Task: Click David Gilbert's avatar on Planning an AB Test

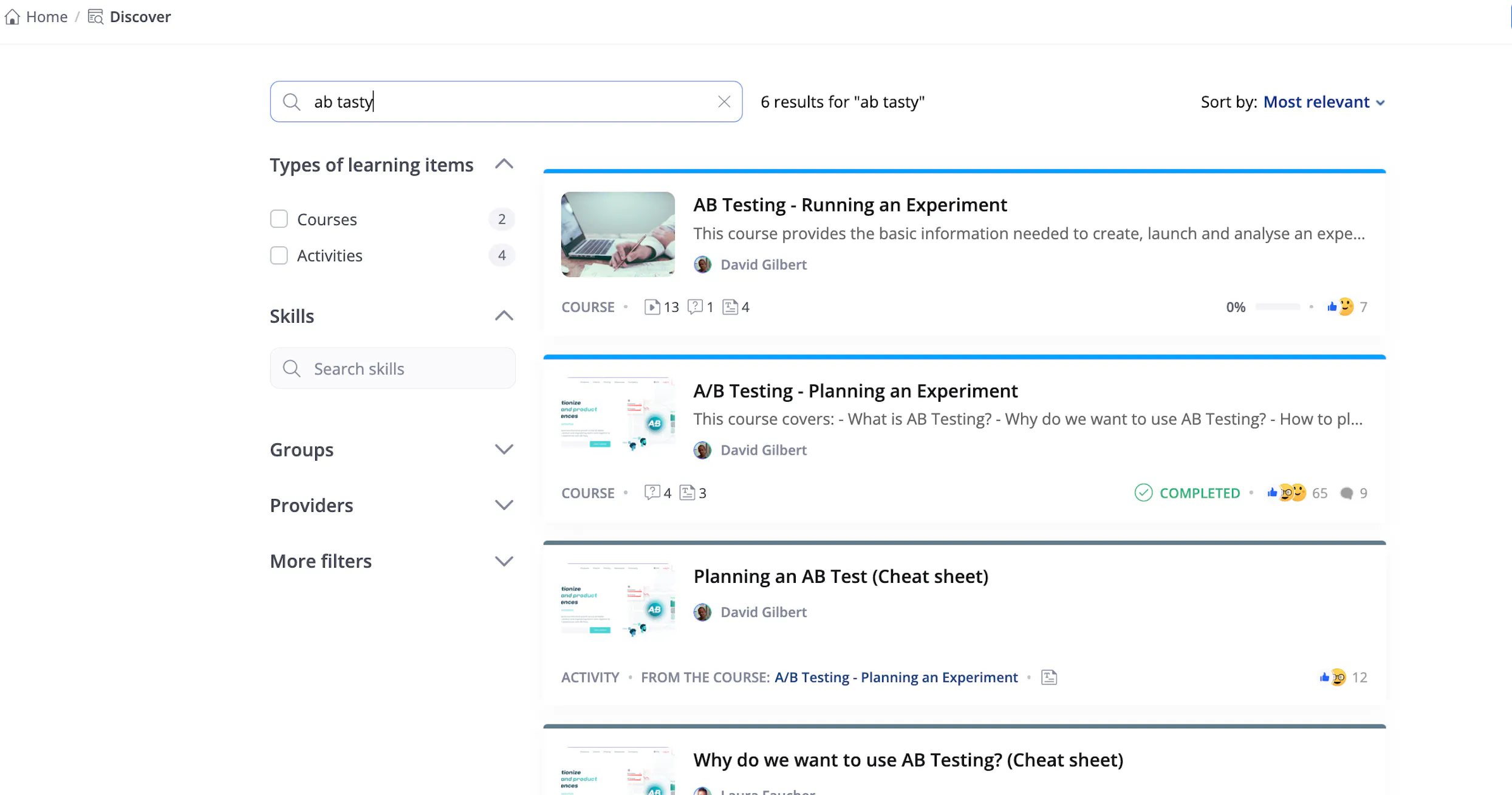Action: pyautogui.click(x=702, y=612)
